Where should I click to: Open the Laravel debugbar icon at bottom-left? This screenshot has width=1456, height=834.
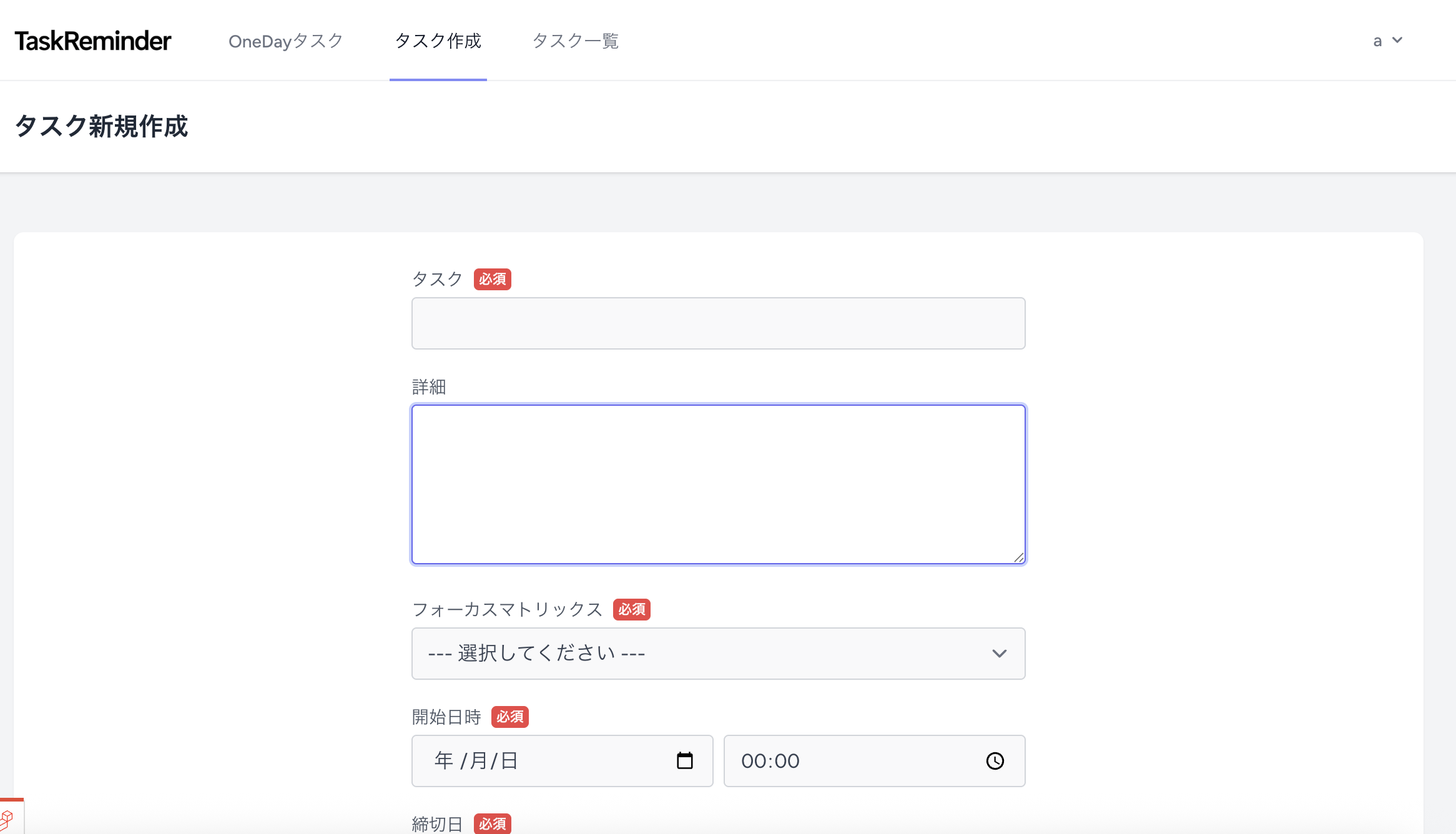(x=7, y=818)
